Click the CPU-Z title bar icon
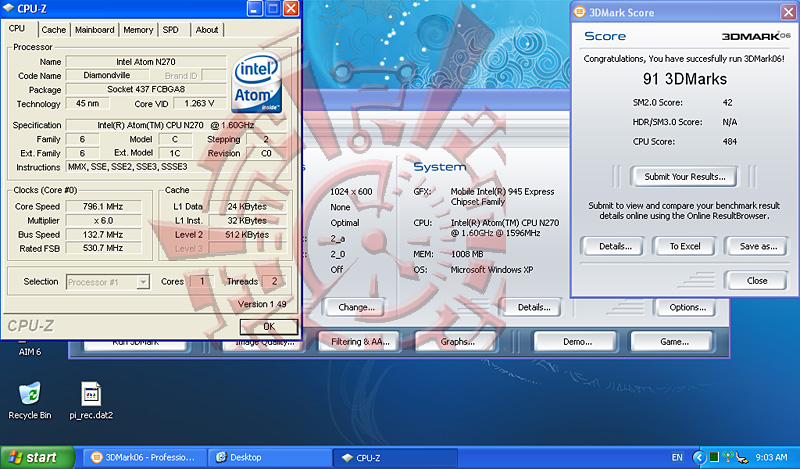Viewport: 800px width, 469px height. click(8, 9)
